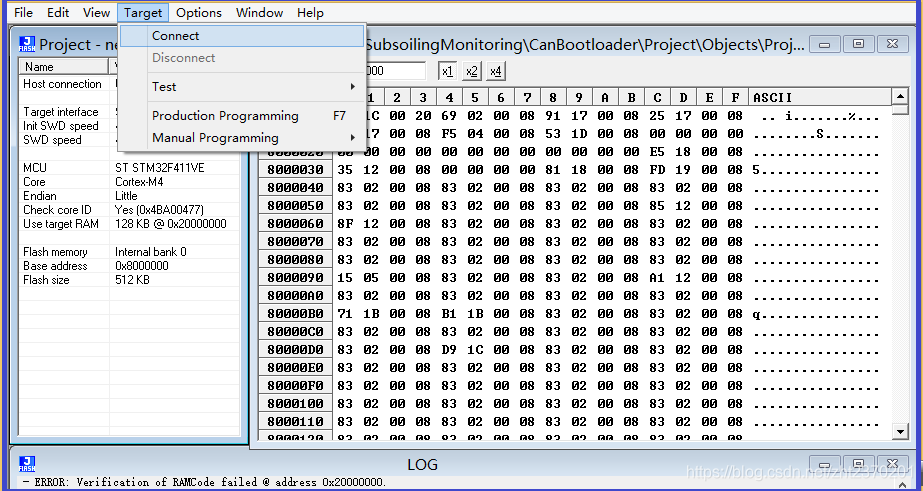Click the Internal bank 0 value
923x491 pixels.
tap(151, 252)
